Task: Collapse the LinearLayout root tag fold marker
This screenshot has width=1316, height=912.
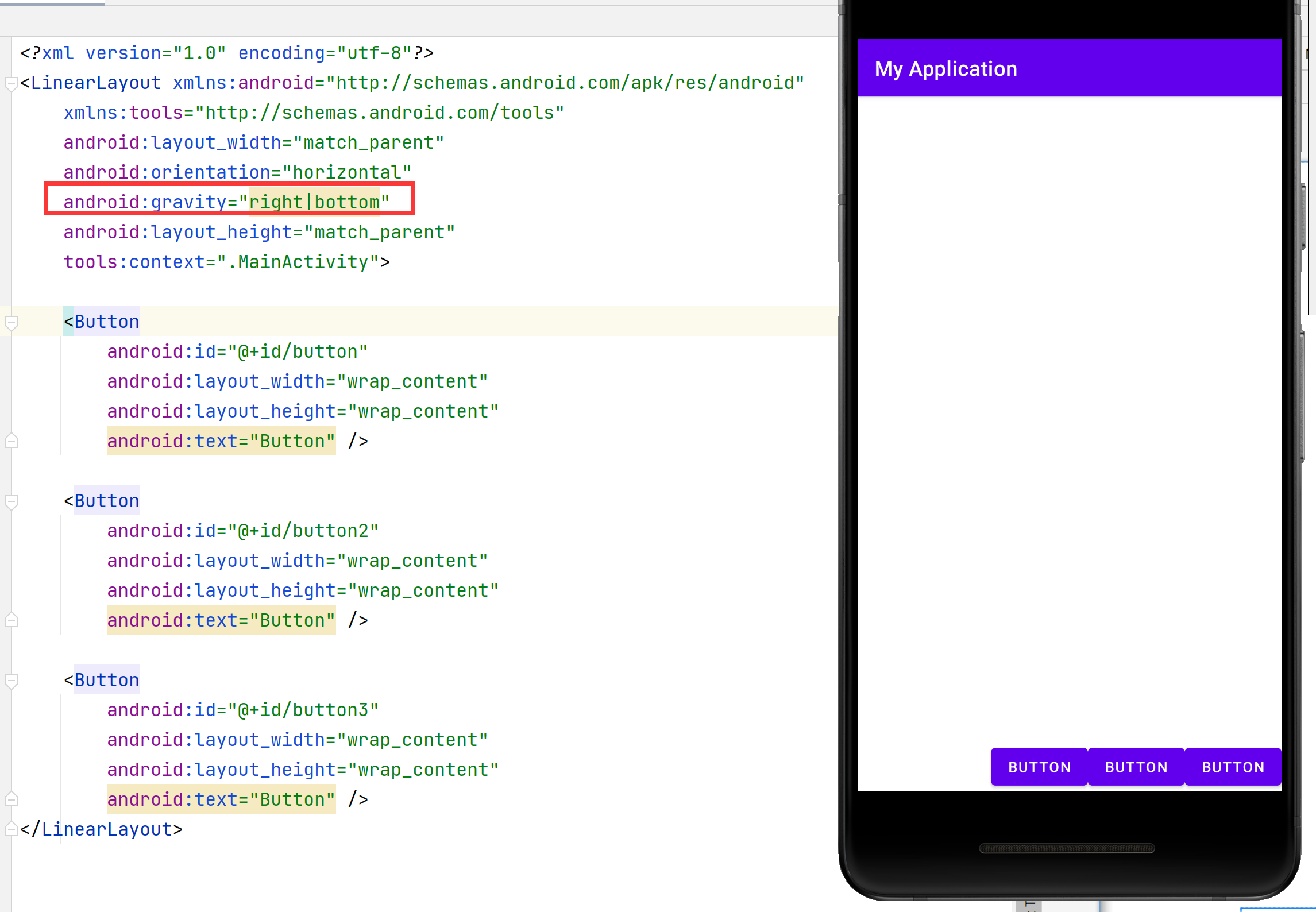Action: (11, 84)
